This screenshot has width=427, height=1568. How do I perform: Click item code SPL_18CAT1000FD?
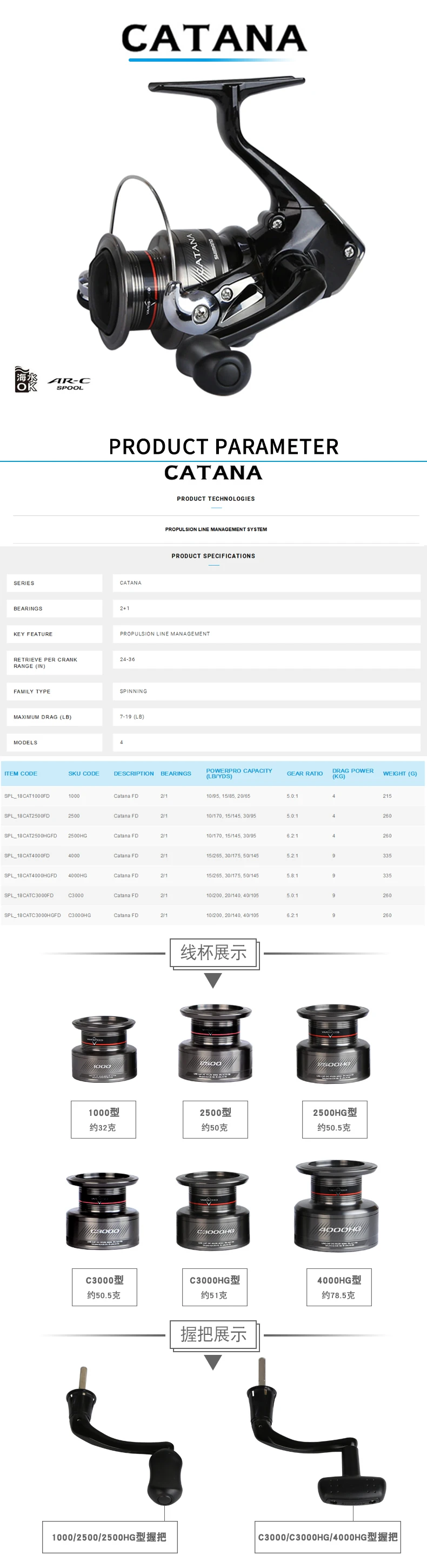(27, 796)
